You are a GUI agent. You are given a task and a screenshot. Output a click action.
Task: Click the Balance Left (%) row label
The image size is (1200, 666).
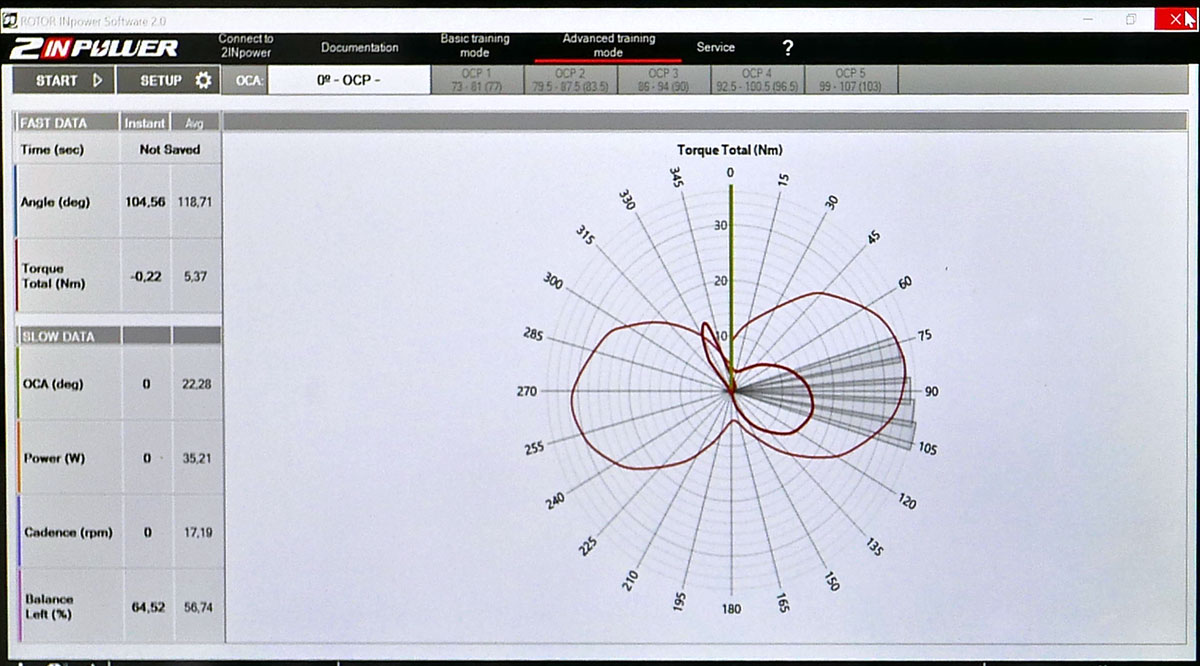tap(50, 606)
